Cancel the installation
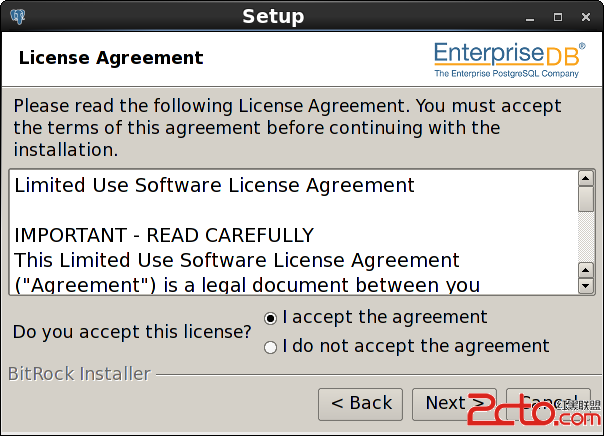Screen dimensions: 604x436 (x=549, y=404)
